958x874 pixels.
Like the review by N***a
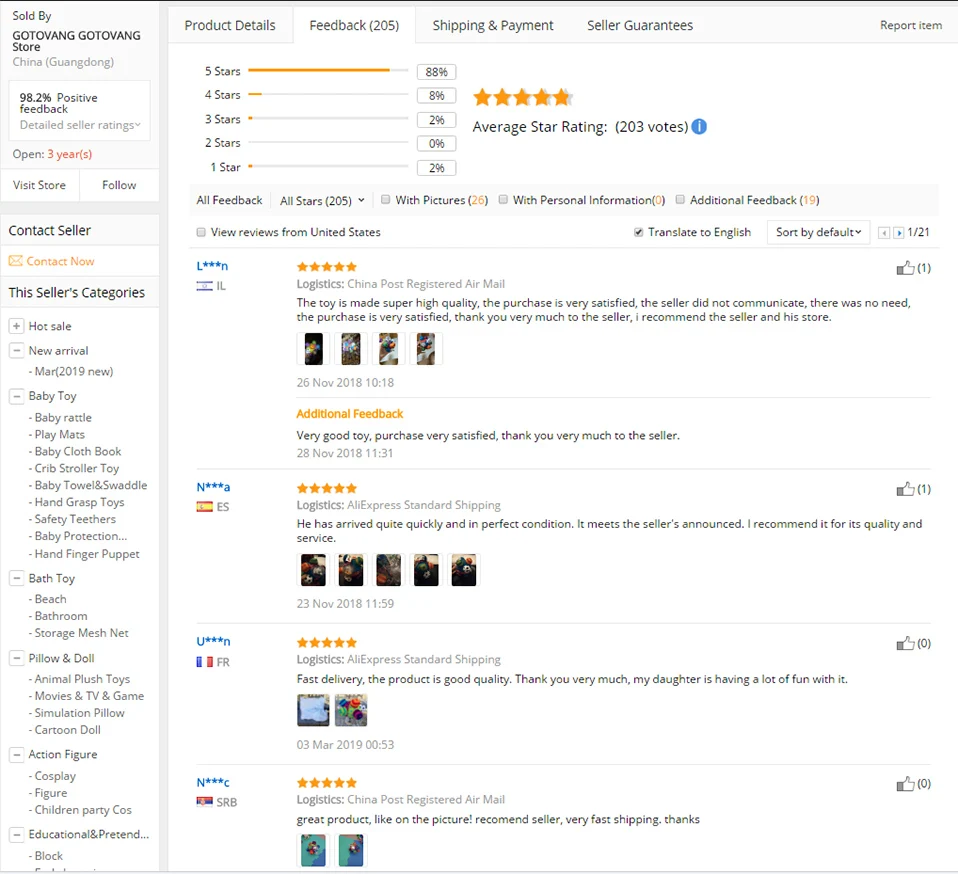905,489
